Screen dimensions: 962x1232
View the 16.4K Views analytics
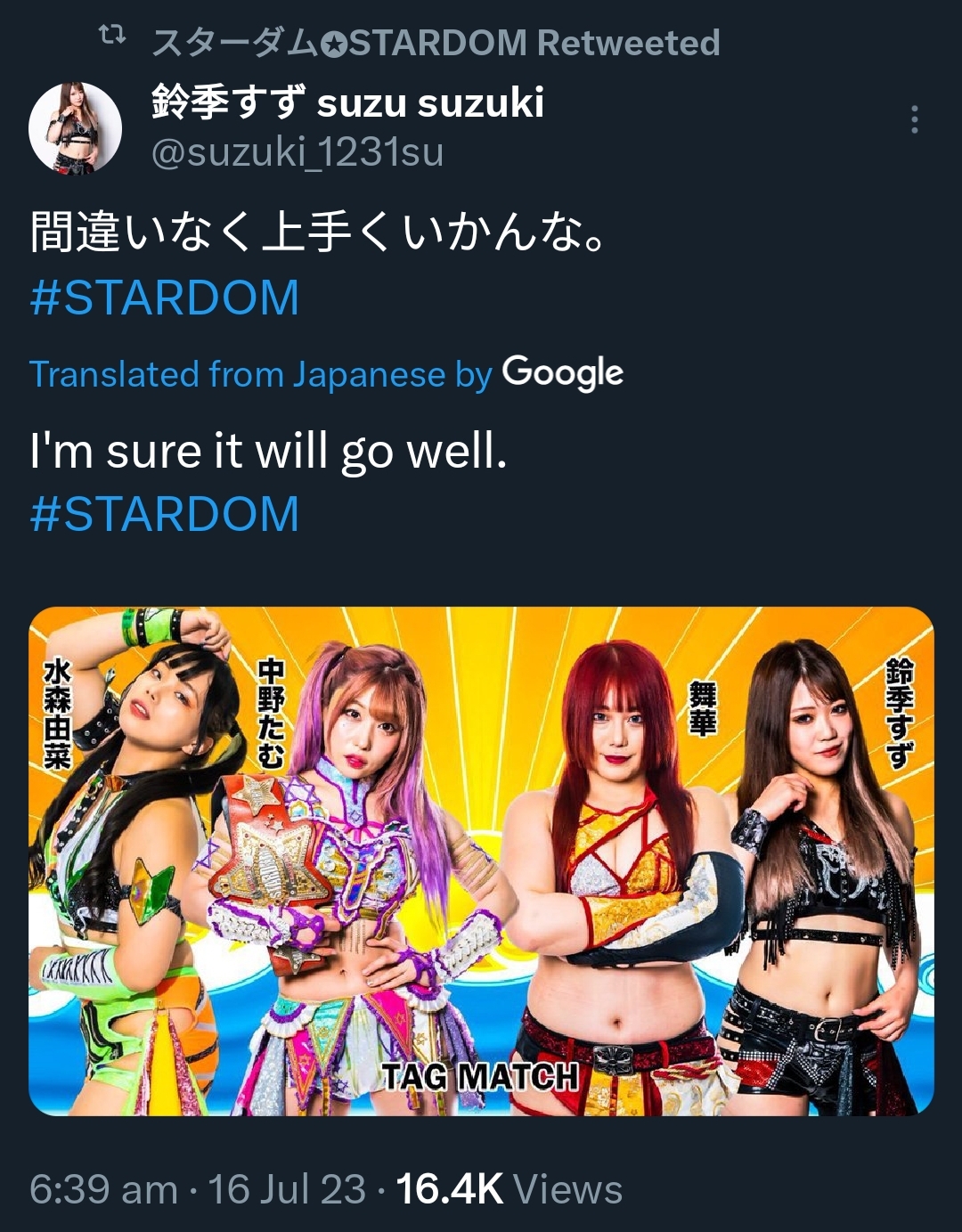(x=509, y=1189)
